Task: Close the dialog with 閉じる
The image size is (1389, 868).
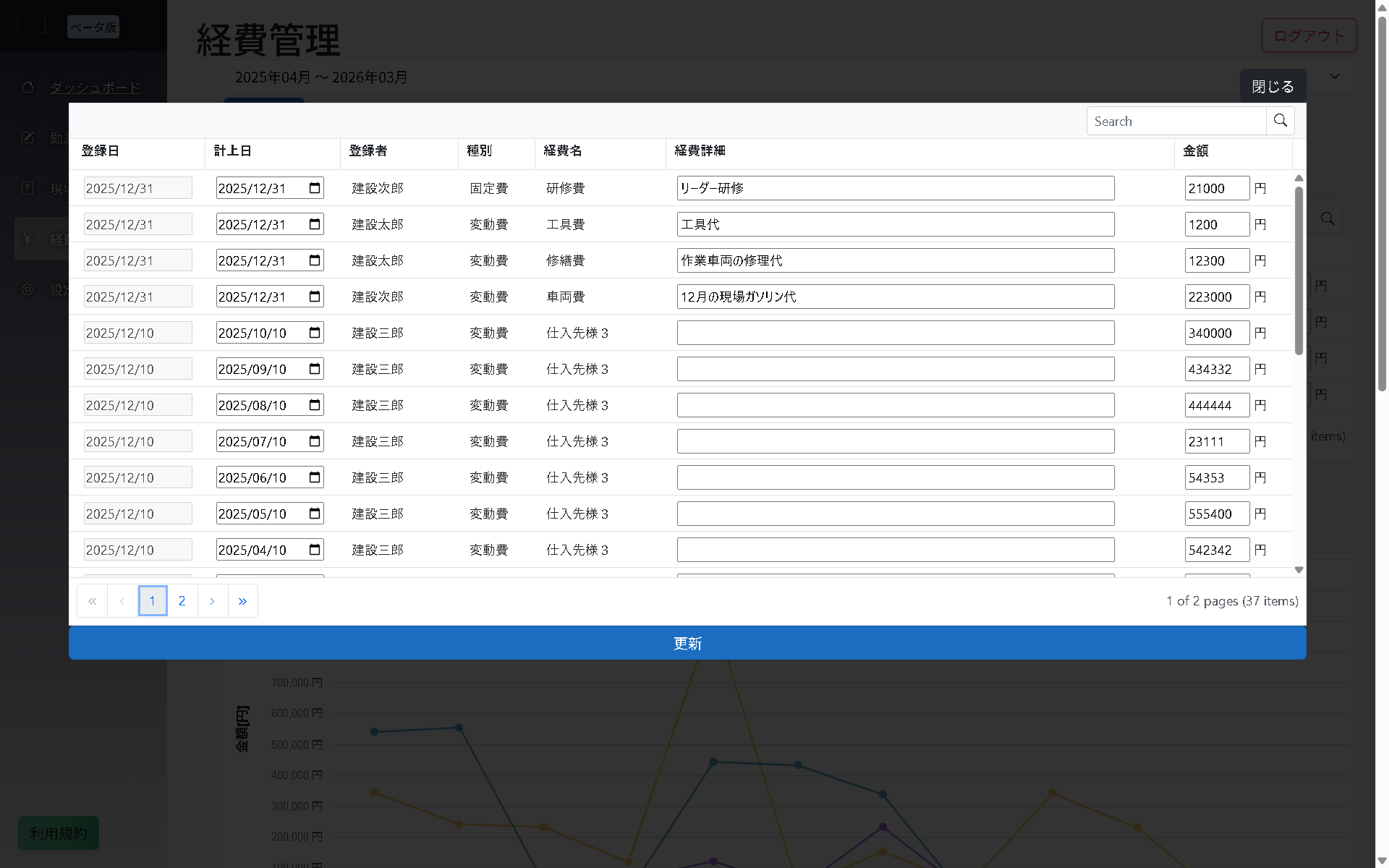Action: [1273, 85]
